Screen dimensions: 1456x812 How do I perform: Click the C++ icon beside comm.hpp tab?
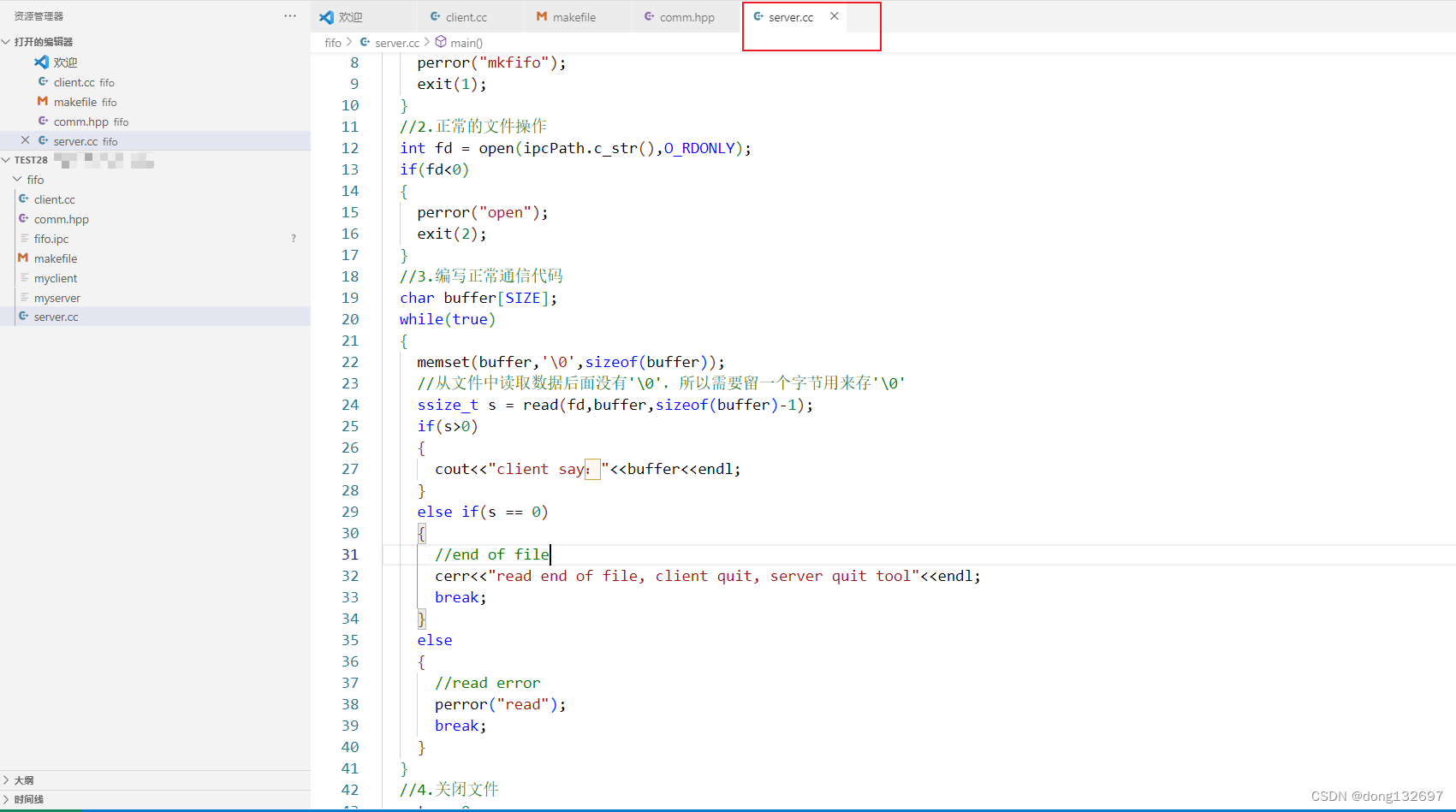point(650,16)
